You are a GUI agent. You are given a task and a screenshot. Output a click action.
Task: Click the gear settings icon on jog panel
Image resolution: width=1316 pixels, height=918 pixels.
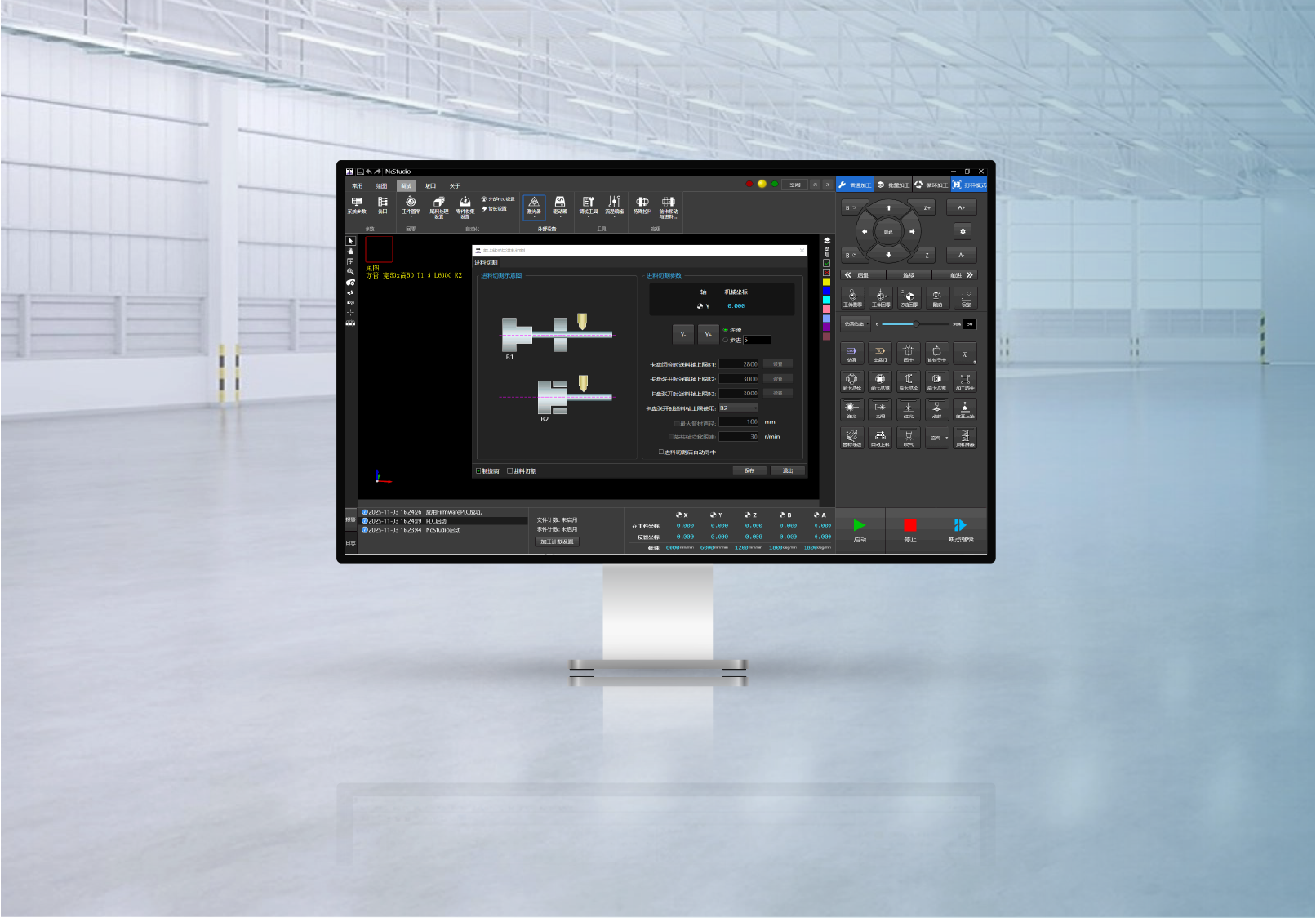[963, 232]
